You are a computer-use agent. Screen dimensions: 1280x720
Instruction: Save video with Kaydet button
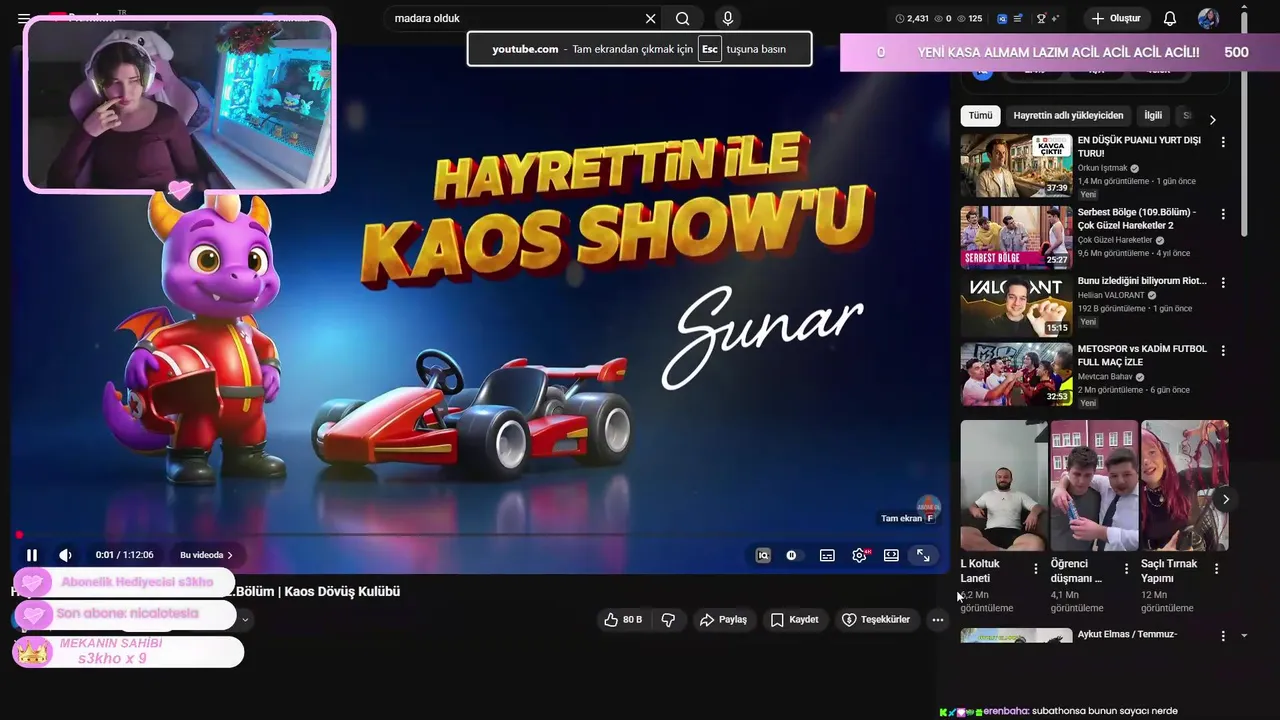pyautogui.click(x=794, y=620)
